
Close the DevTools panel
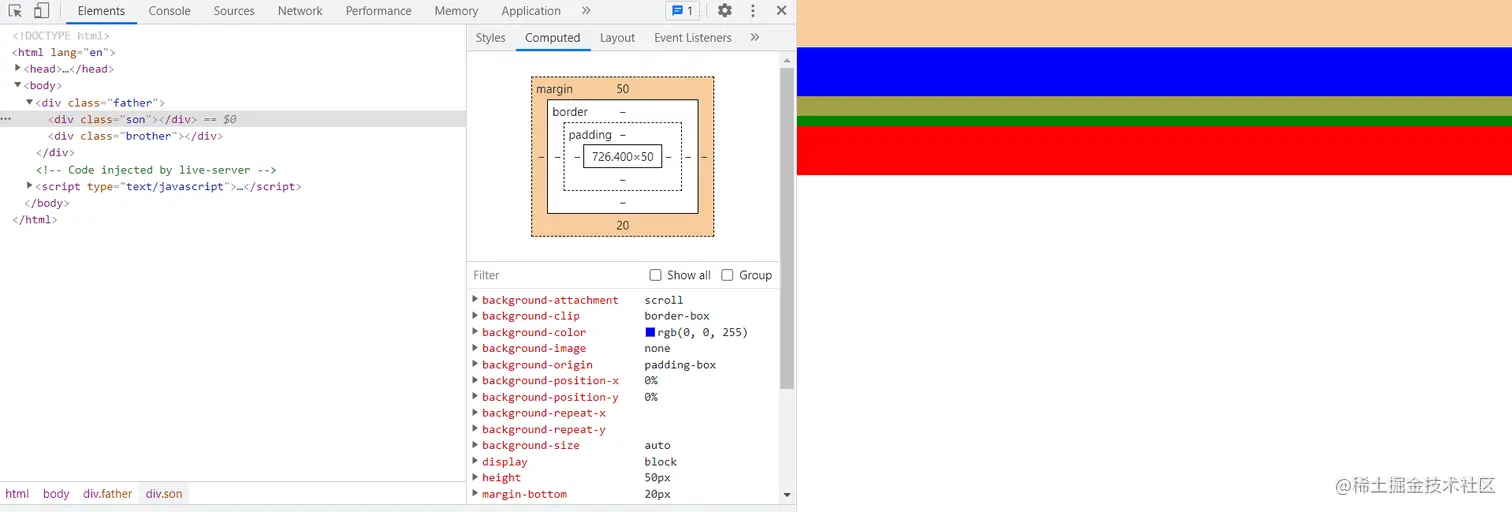pyautogui.click(x=782, y=11)
